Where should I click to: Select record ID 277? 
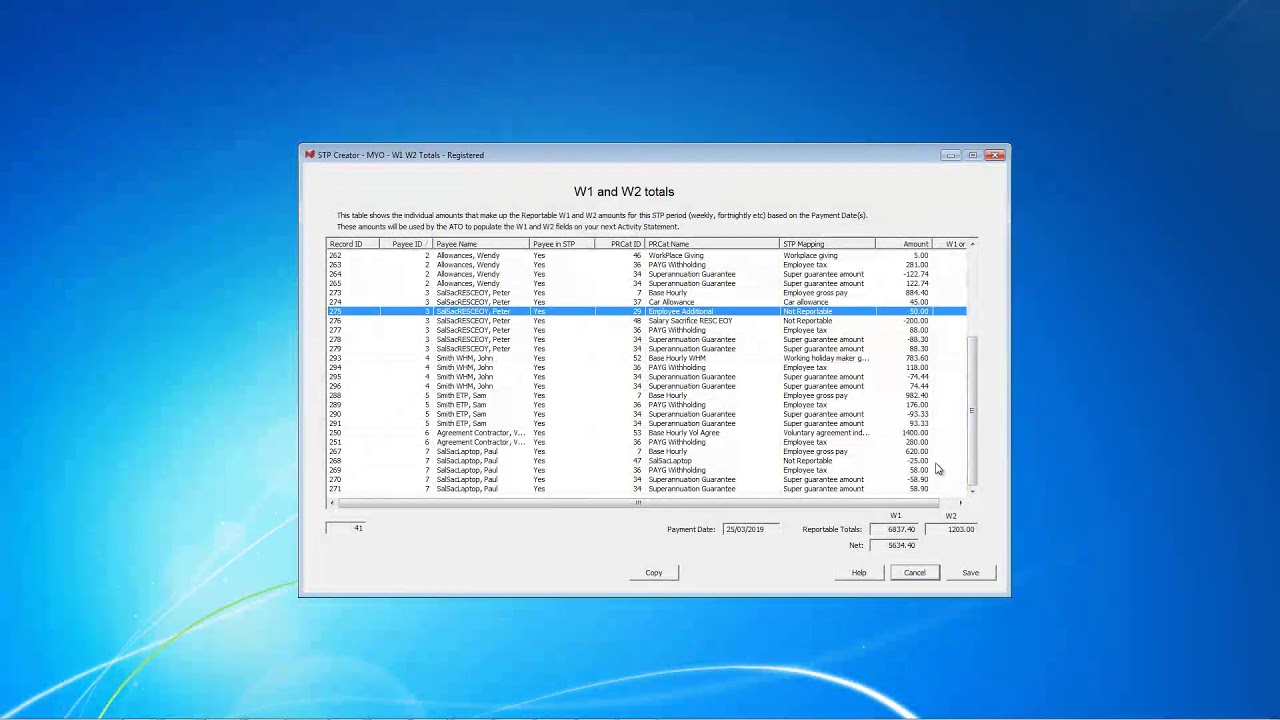(x=335, y=330)
